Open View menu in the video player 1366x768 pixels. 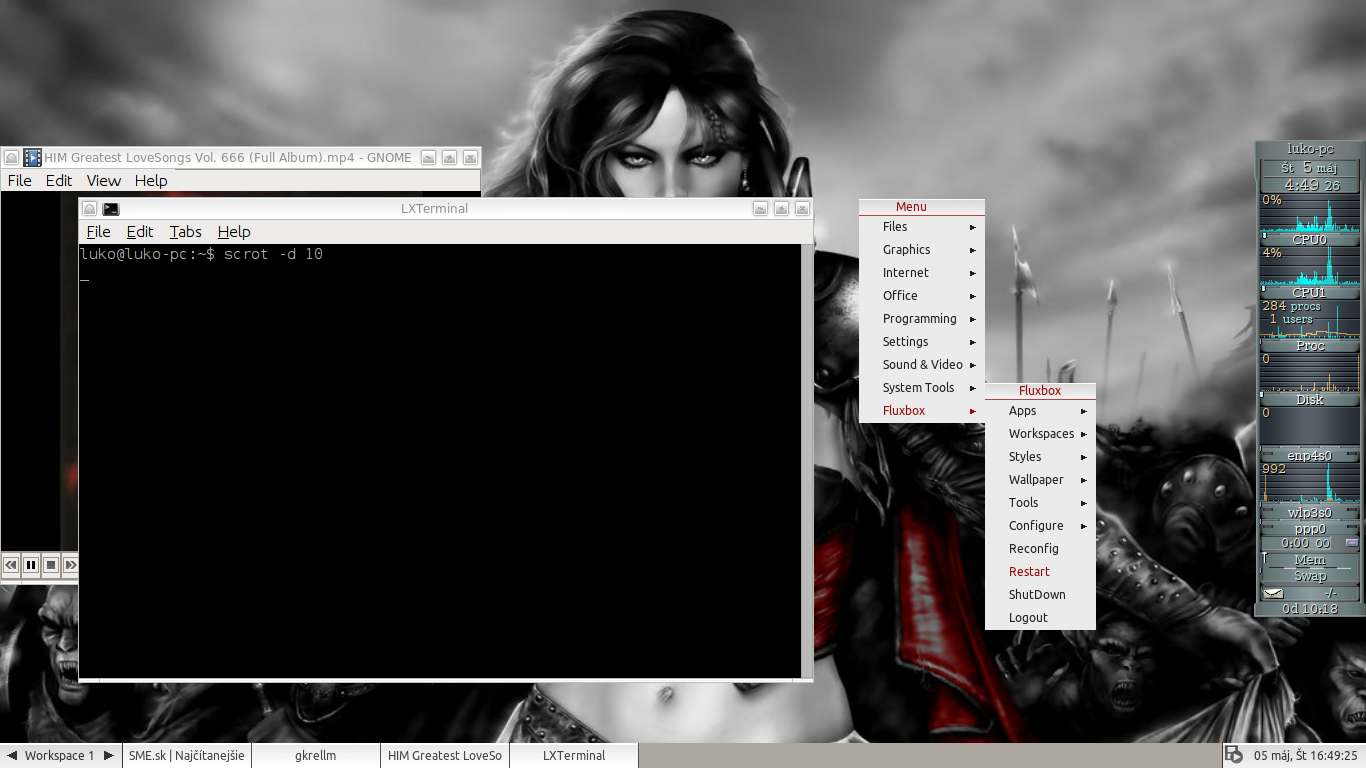pyautogui.click(x=103, y=180)
